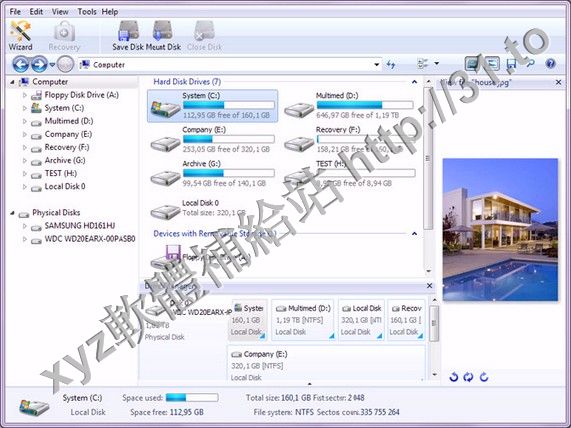
Task: Click the Floppy drive icon in list
Action: click(166, 257)
